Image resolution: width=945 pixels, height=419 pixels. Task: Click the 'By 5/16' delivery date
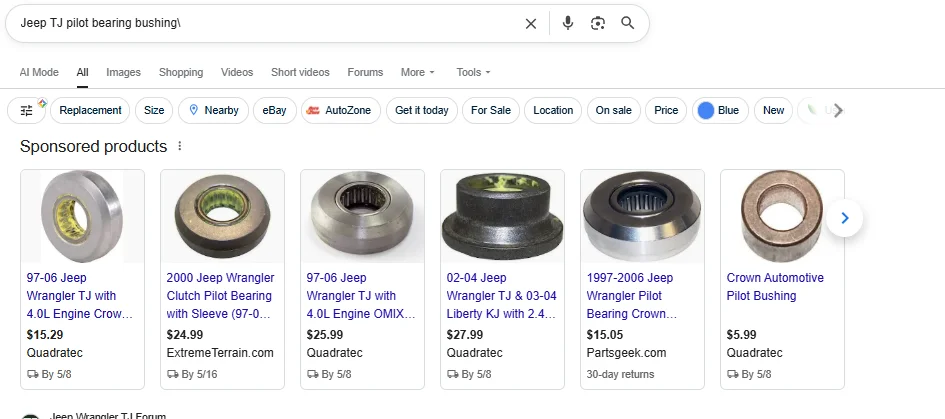(199, 374)
